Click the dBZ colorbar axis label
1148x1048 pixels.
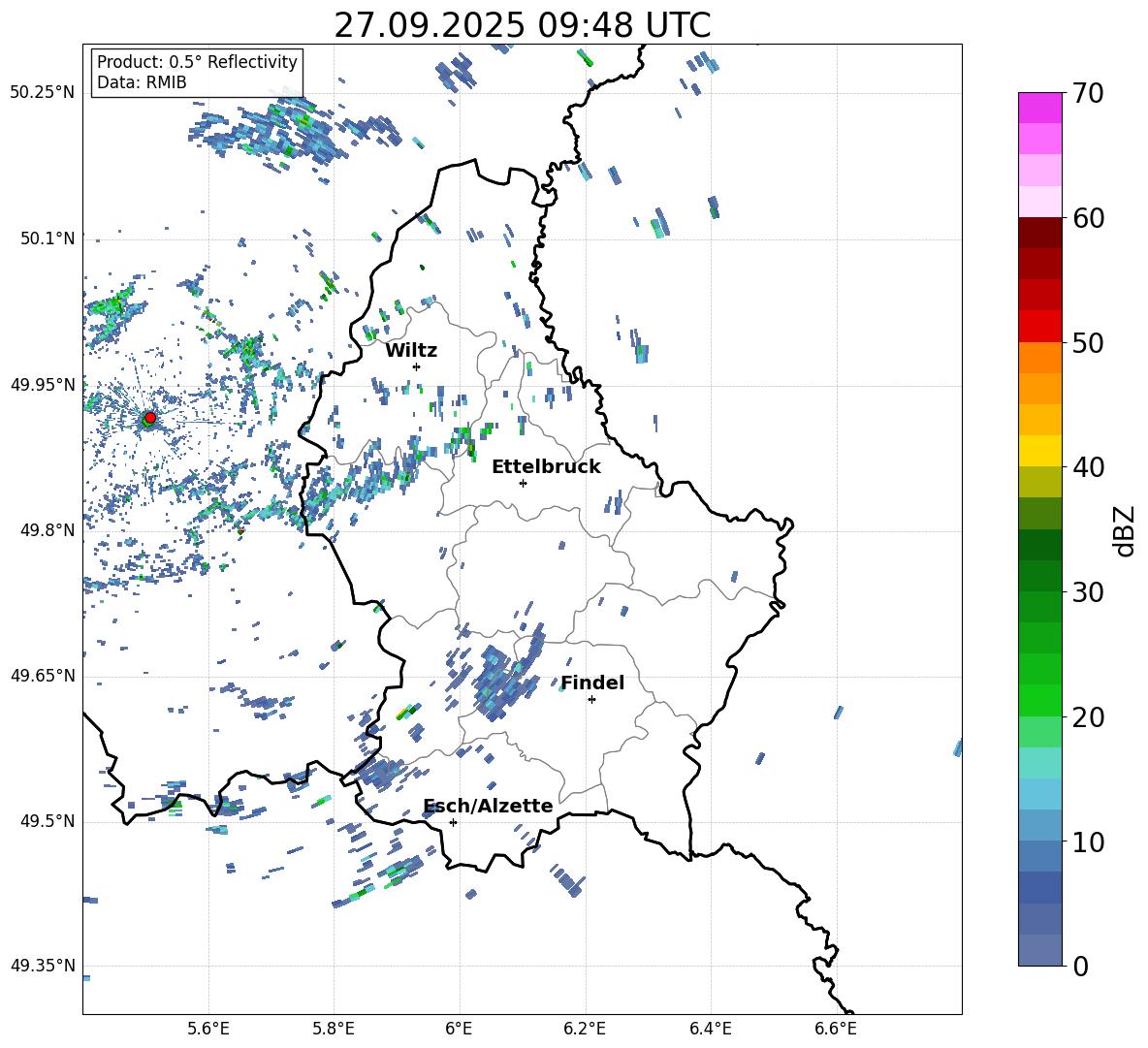click(1124, 530)
